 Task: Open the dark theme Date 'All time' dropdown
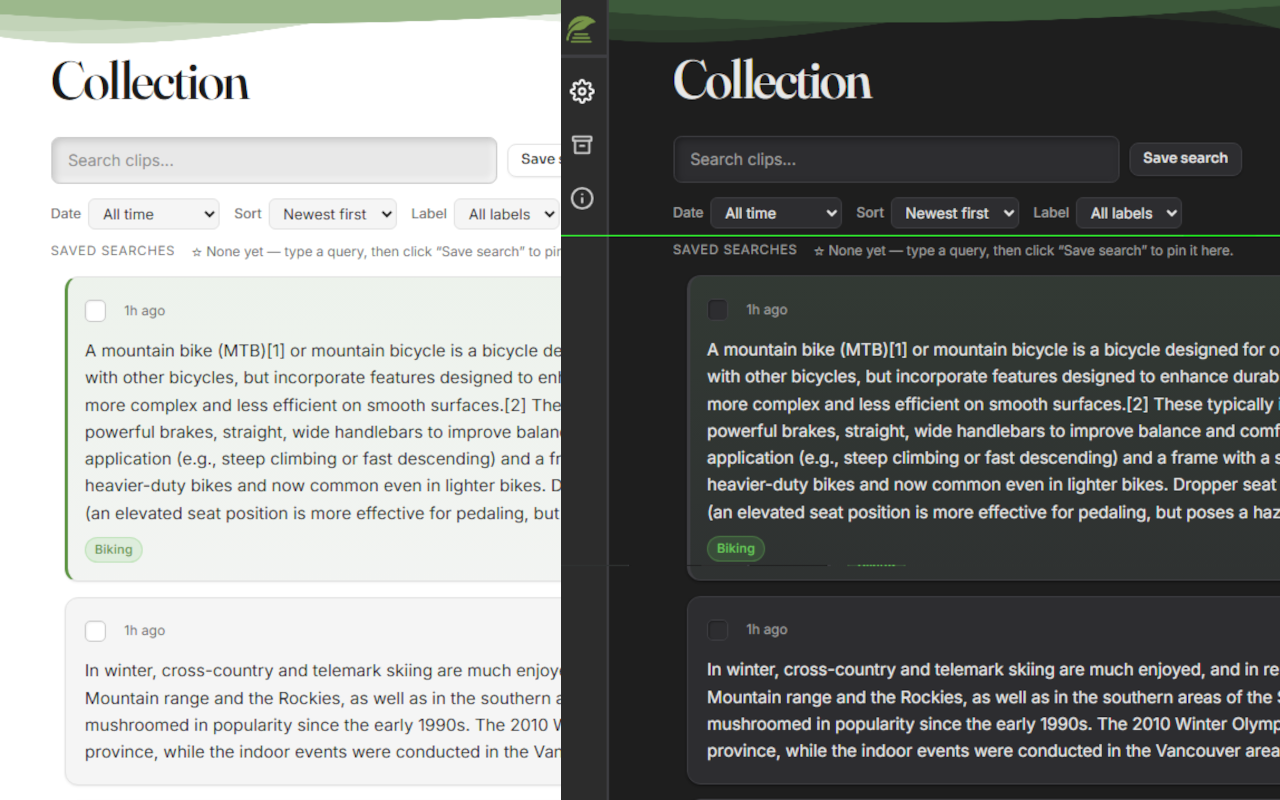pos(776,213)
